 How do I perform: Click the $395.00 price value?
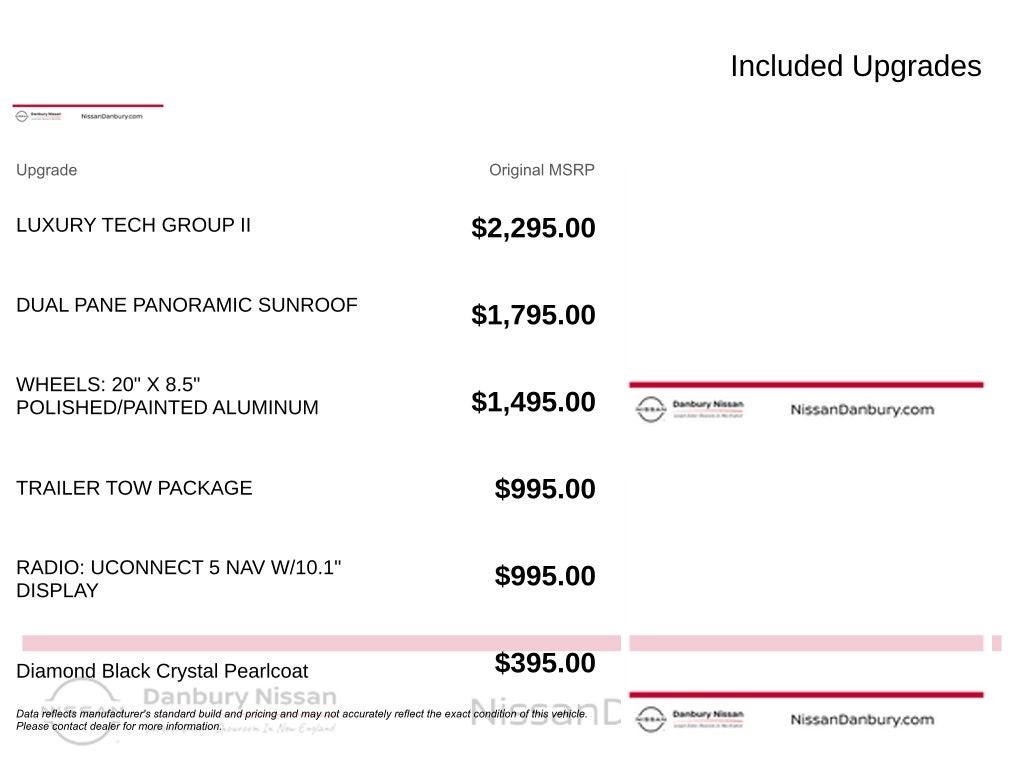pos(545,663)
